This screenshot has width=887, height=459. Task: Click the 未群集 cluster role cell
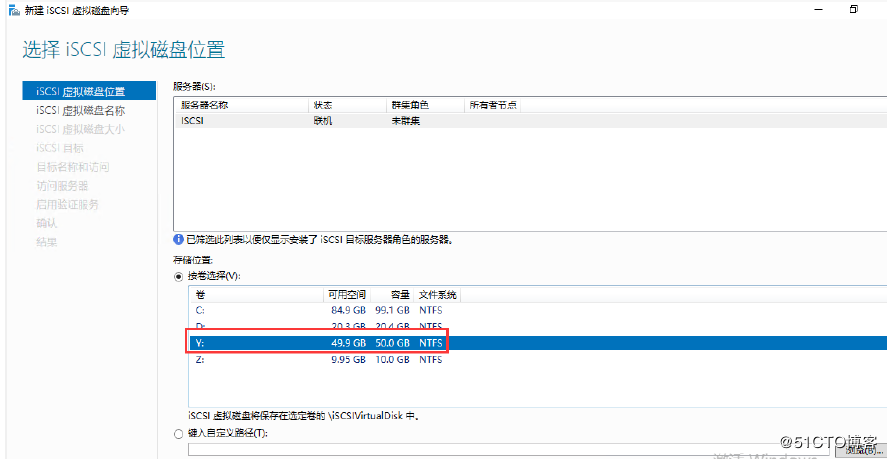(x=406, y=121)
